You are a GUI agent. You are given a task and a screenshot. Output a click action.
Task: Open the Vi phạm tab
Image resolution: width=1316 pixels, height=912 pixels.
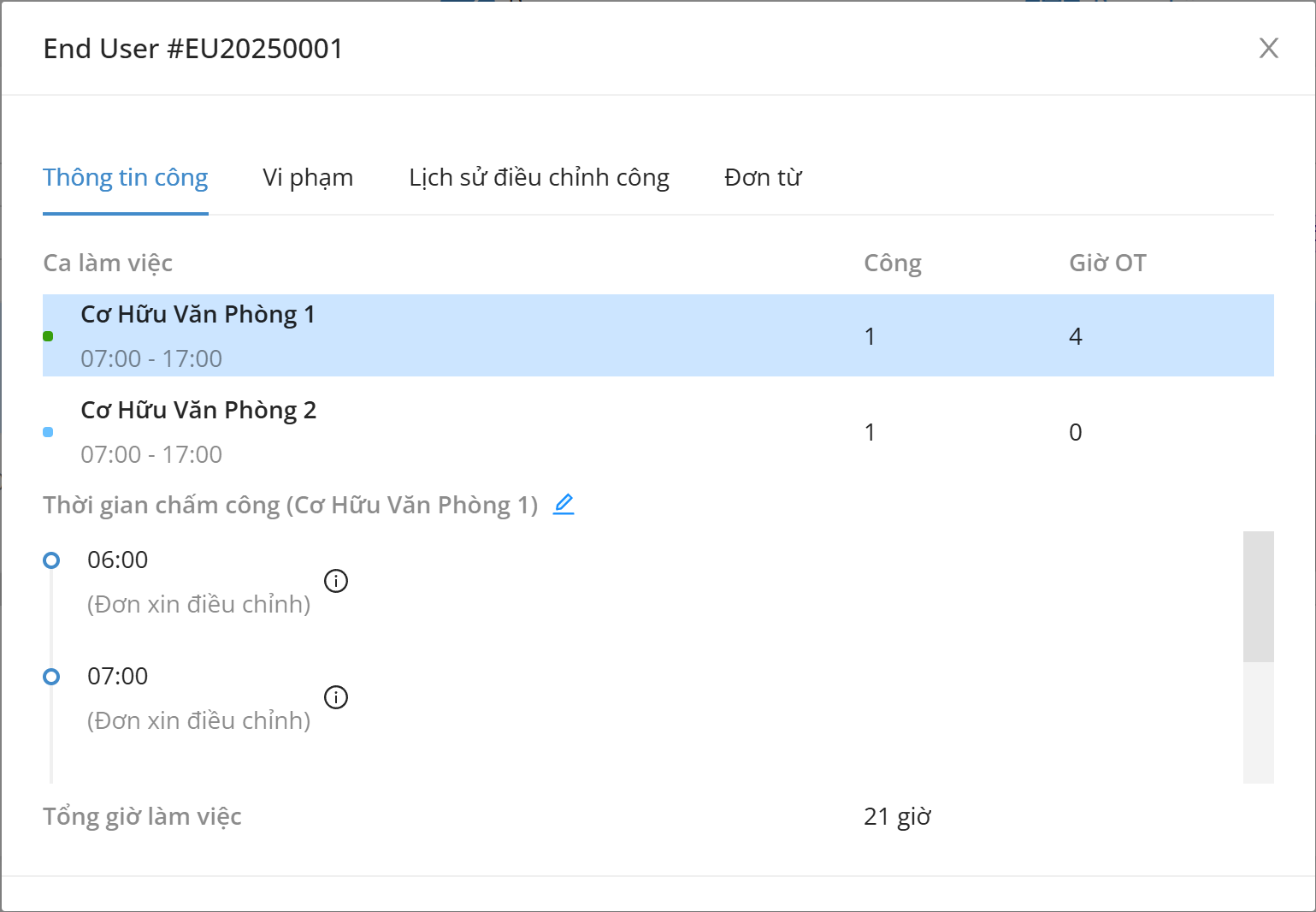click(308, 178)
